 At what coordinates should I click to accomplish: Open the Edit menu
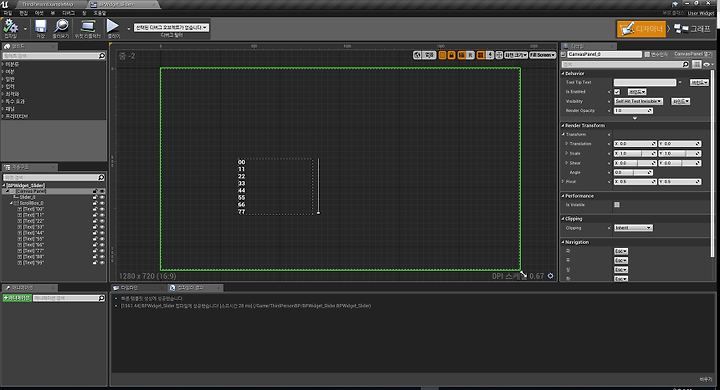pyautogui.click(x=23, y=13)
